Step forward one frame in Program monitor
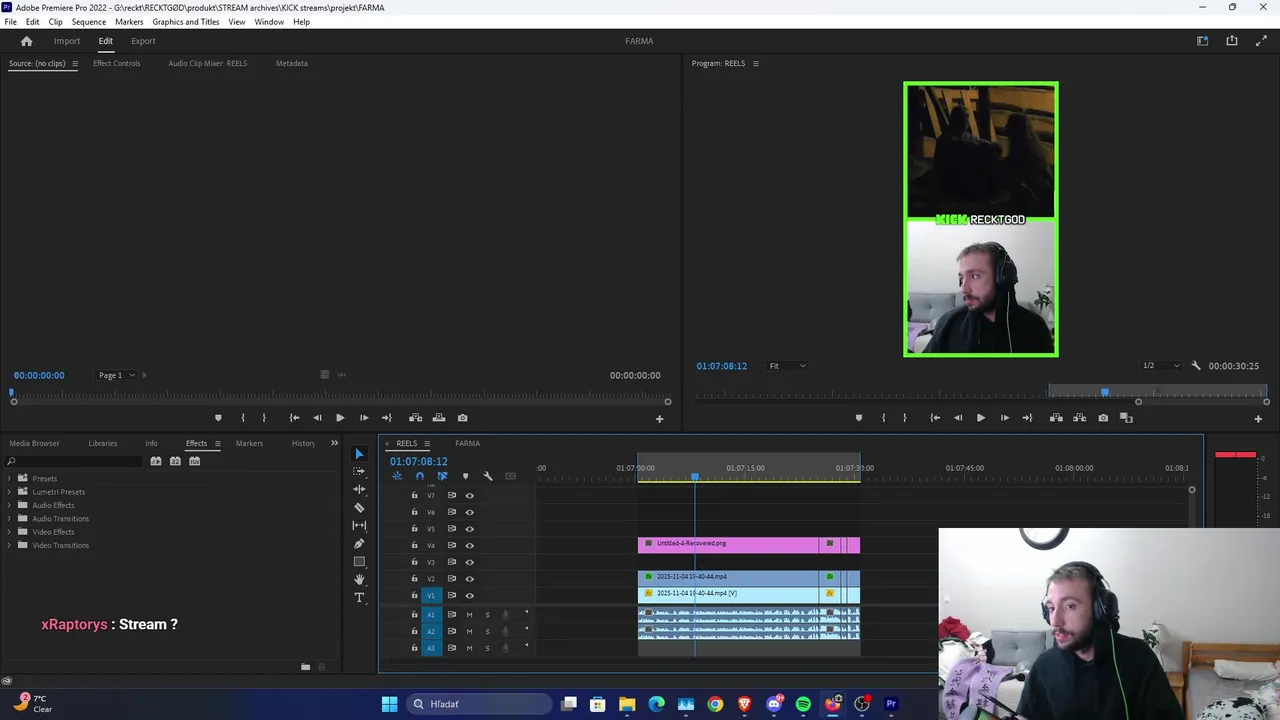Image resolution: width=1280 pixels, height=720 pixels. point(1004,418)
